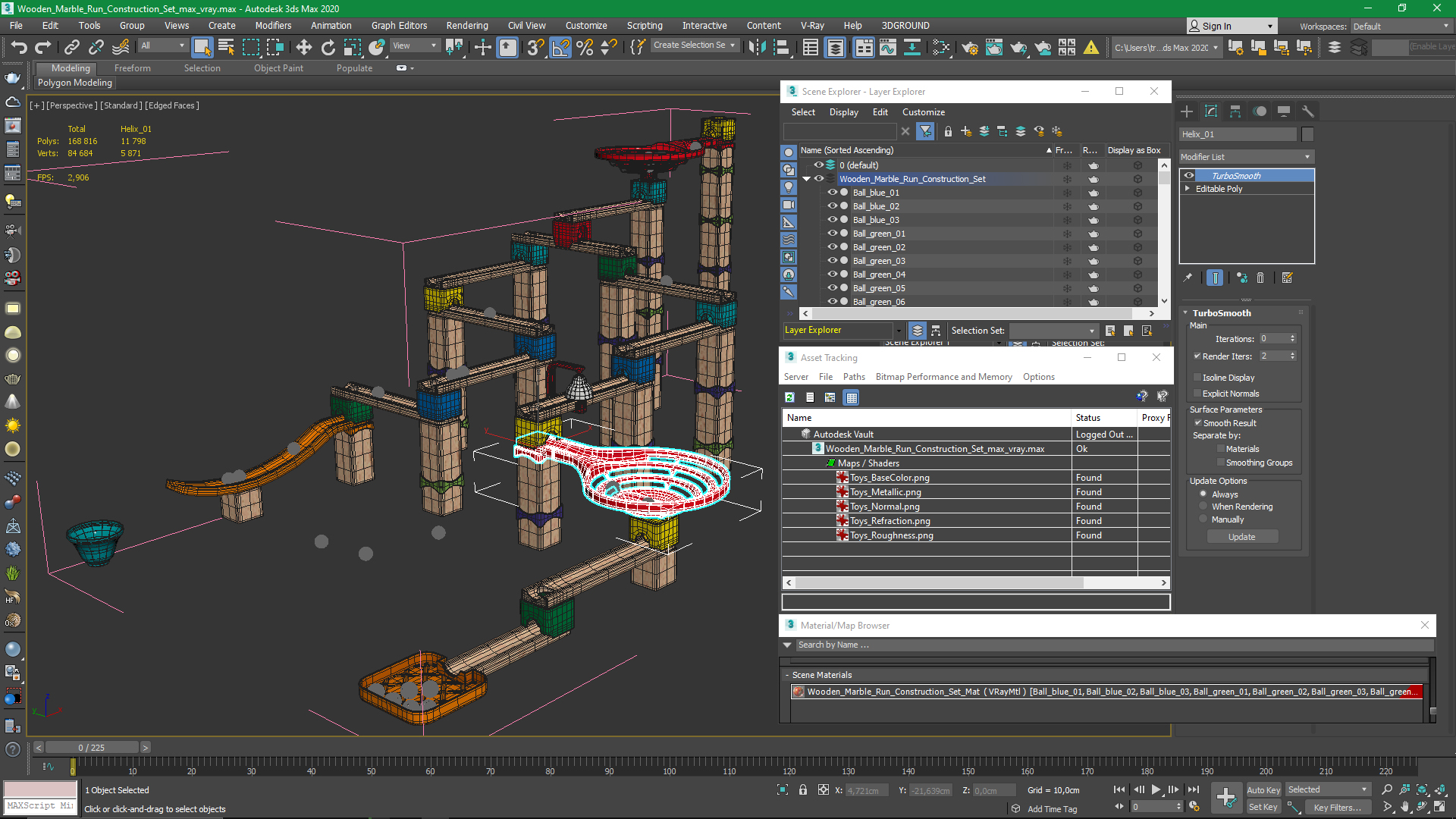Choose the Select and Rotate tool
1456x819 pixels.
coord(328,48)
